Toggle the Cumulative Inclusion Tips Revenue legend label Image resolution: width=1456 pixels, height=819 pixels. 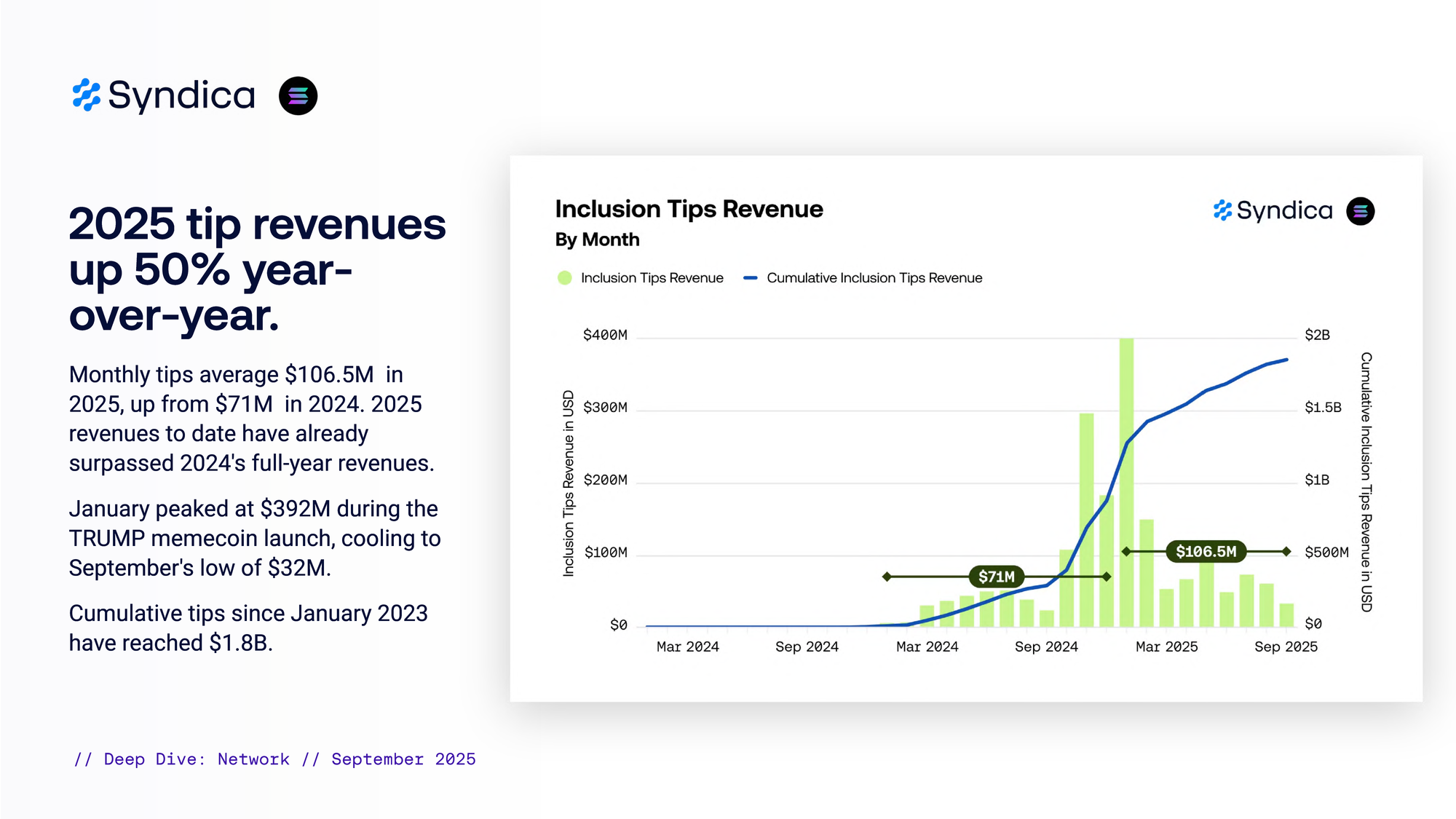[874, 278]
